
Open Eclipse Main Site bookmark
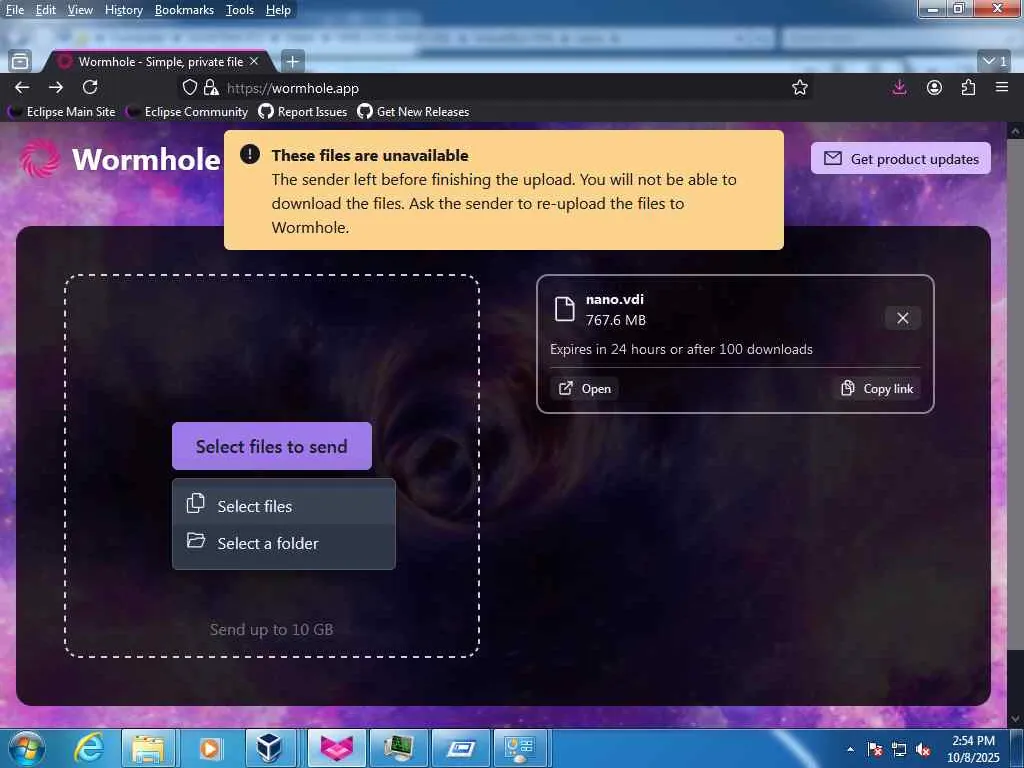[x=62, y=112]
